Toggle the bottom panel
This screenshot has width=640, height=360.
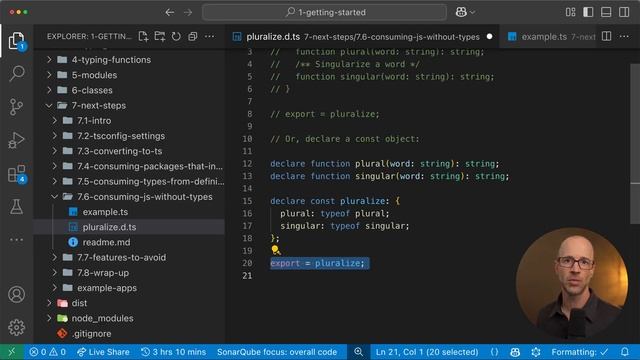[x=606, y=12]
